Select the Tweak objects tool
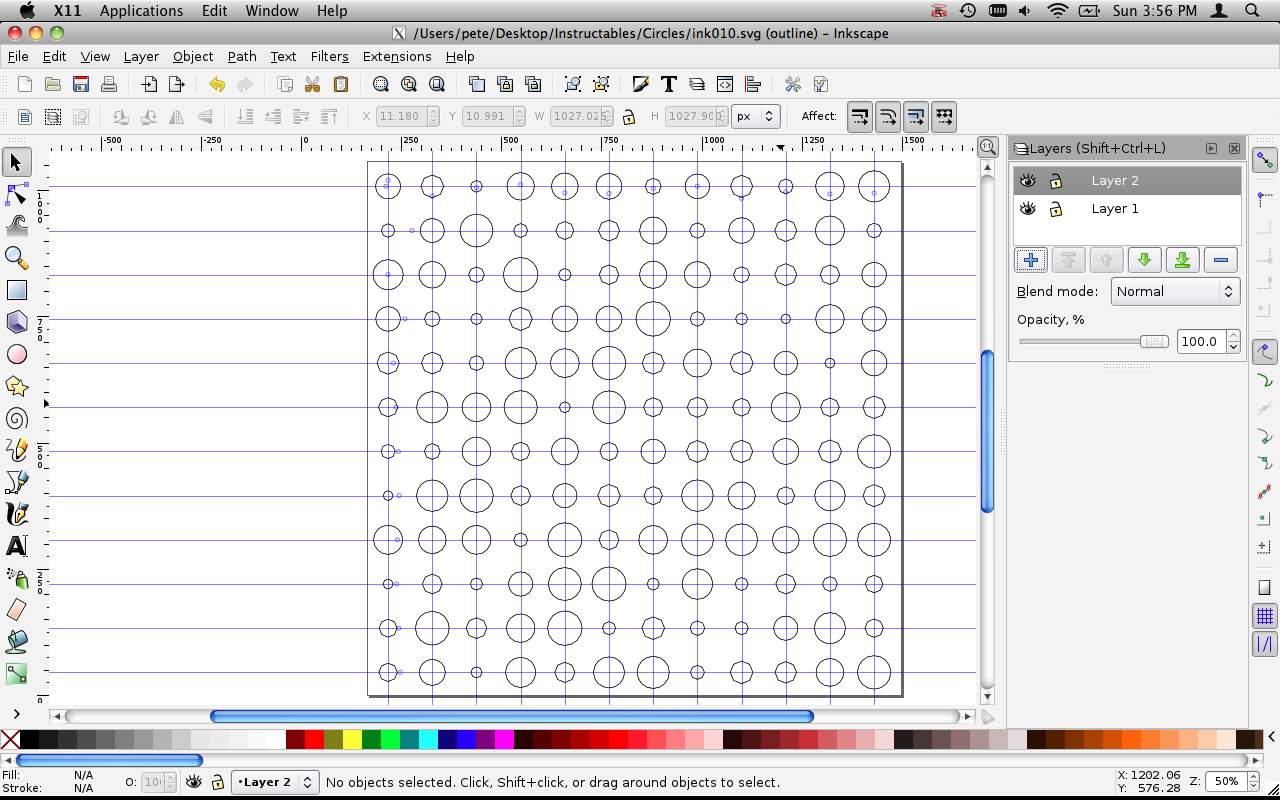 click(16, 226)
